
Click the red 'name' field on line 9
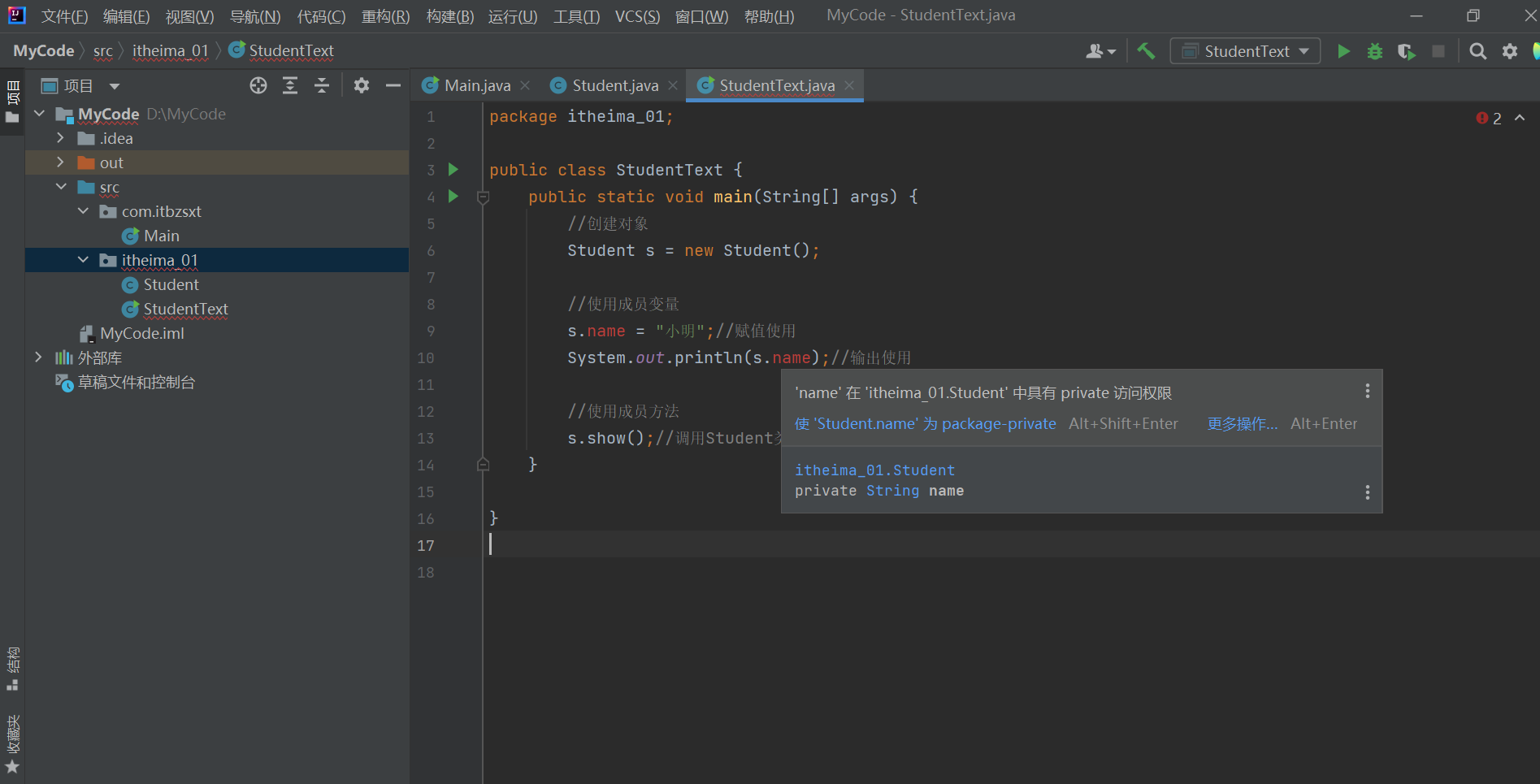pyautogui.click(x=606, y=331)
